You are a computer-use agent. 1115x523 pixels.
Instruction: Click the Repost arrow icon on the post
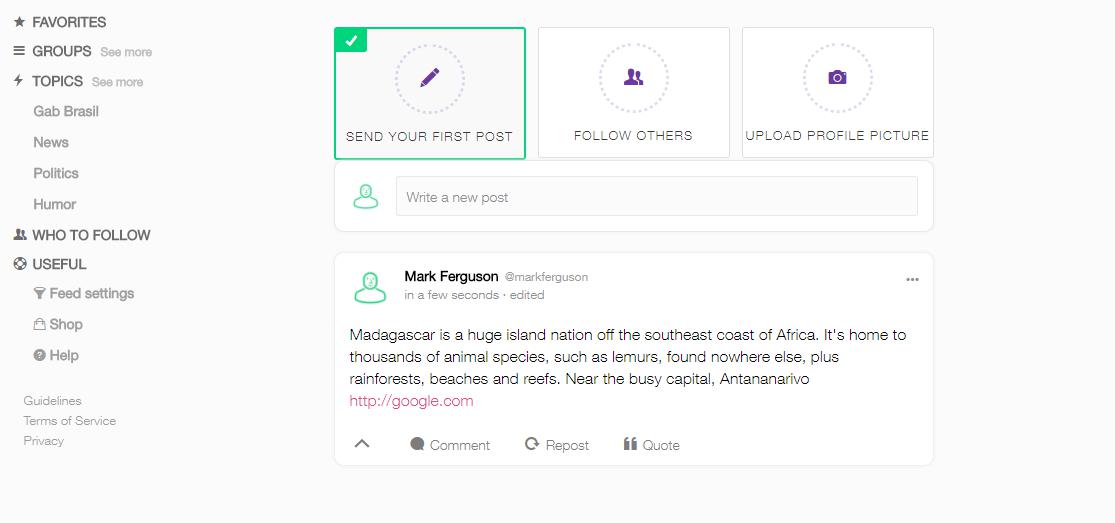coord(532,444)
